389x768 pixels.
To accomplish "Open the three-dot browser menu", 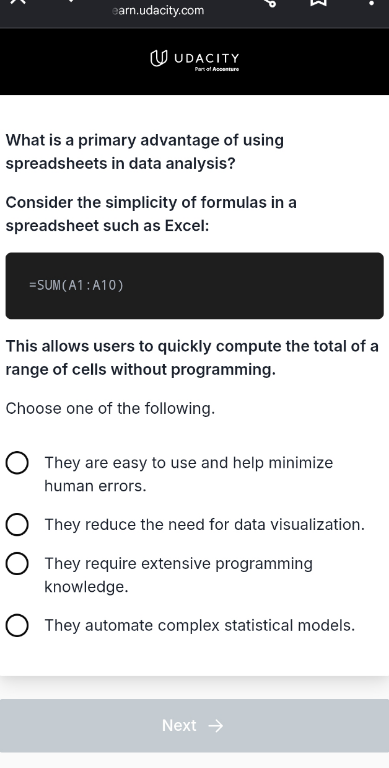I will point(371,3).
